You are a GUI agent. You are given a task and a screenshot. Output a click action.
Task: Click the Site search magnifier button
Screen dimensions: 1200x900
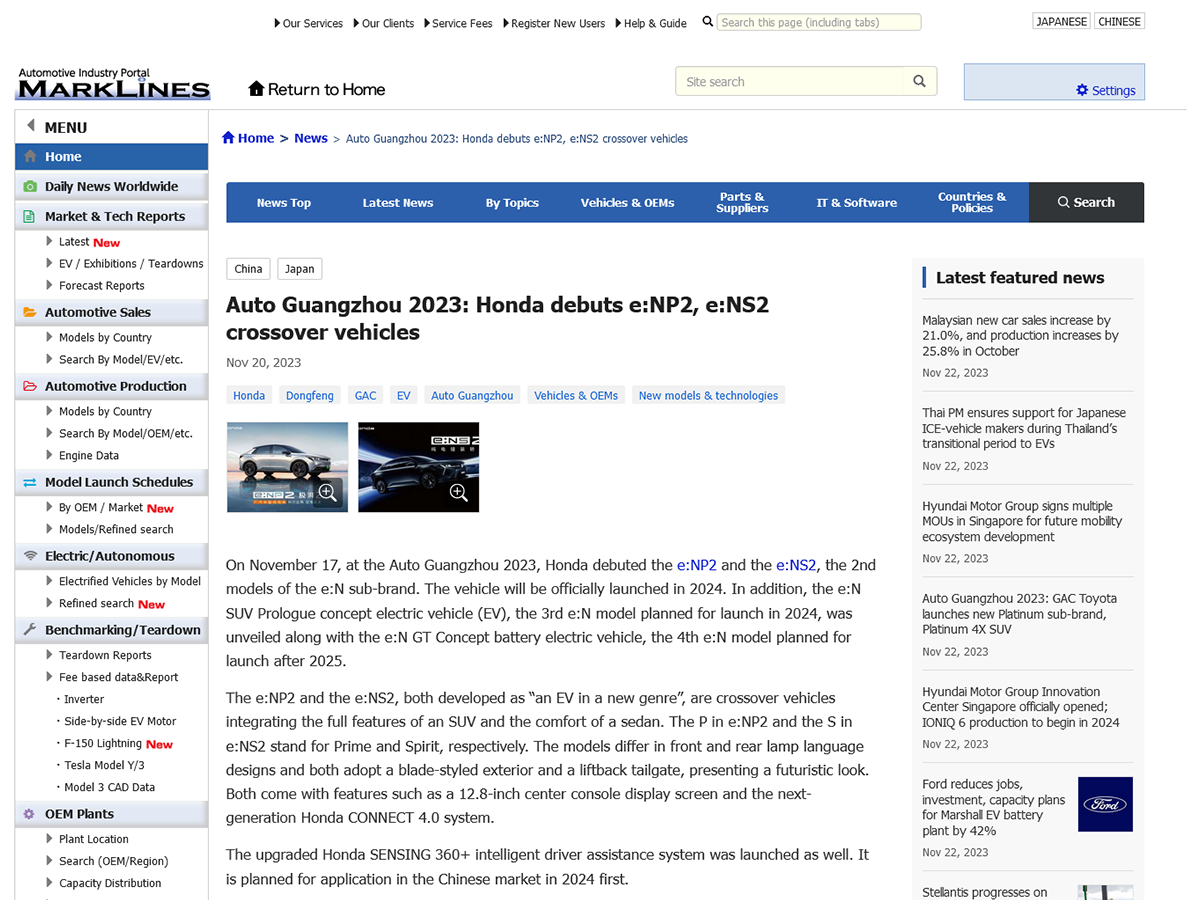920,82
